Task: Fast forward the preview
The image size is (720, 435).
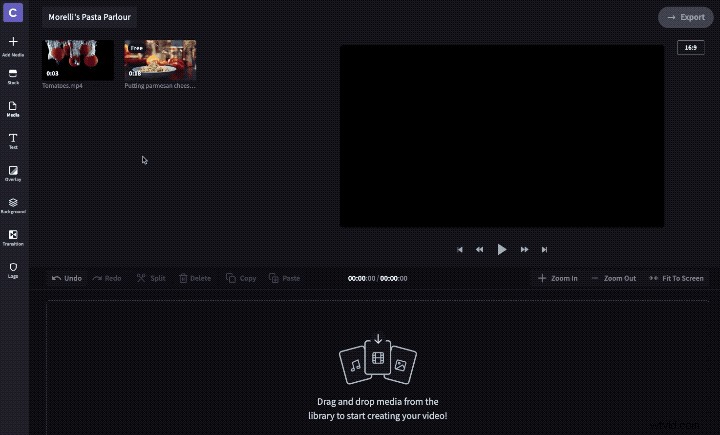Action: coord(524,249)
